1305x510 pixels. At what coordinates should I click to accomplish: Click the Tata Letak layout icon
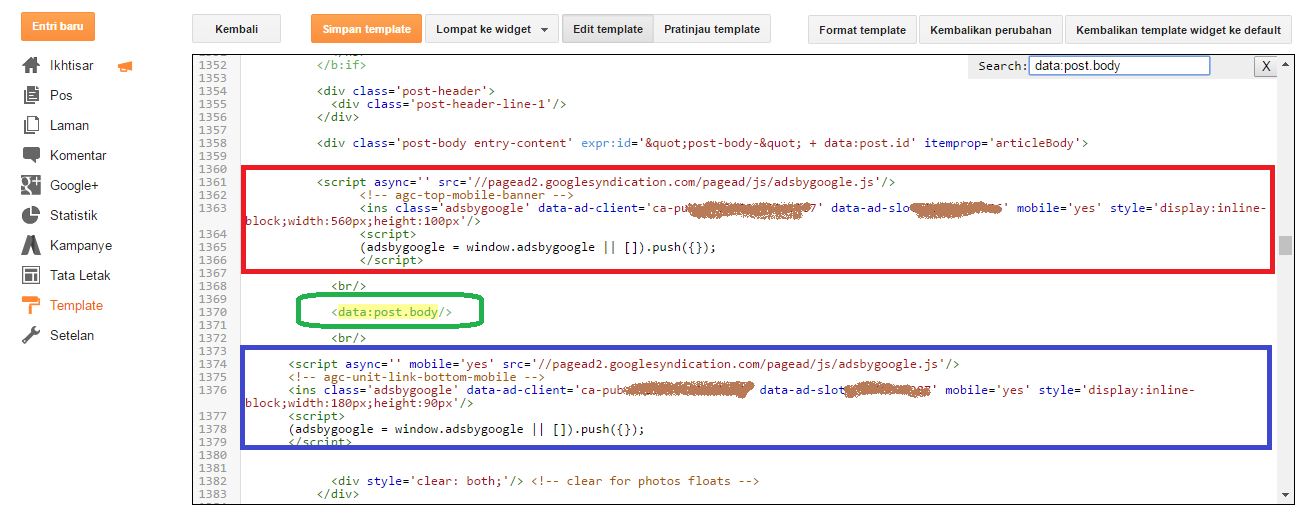[x=31, y=276]
